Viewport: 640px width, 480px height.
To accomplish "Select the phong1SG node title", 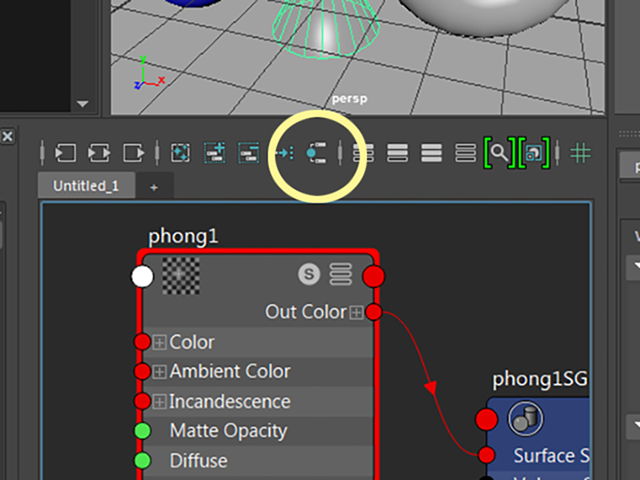I will pyautogui.click(x=540, y=379).
